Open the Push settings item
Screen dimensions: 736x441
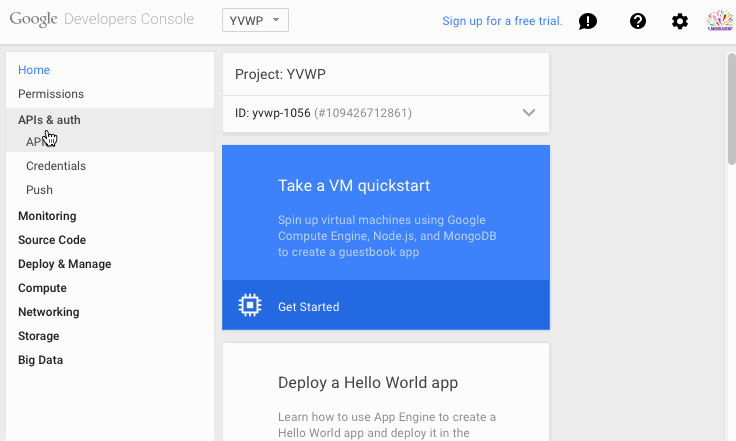pyautogui.click(x=39, y=190)
